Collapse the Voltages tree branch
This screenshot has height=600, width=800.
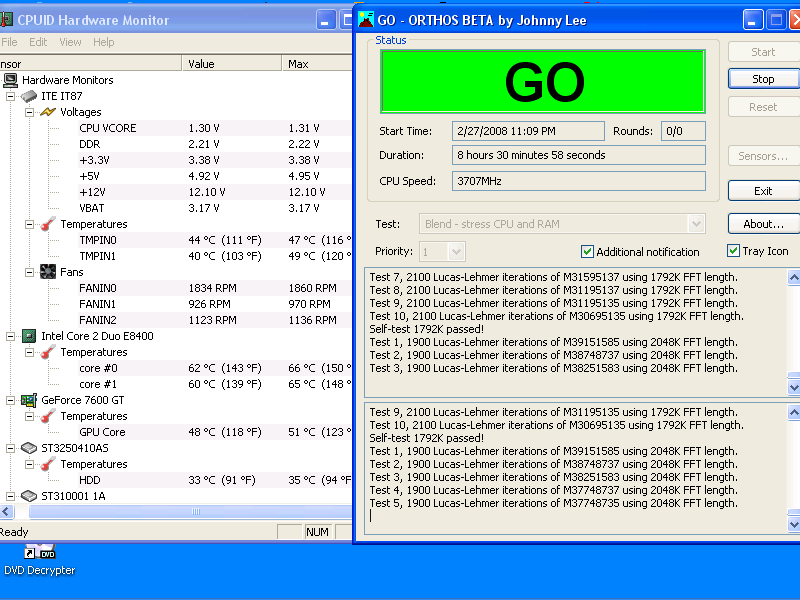pyautogui.click(x=30, y=112)
